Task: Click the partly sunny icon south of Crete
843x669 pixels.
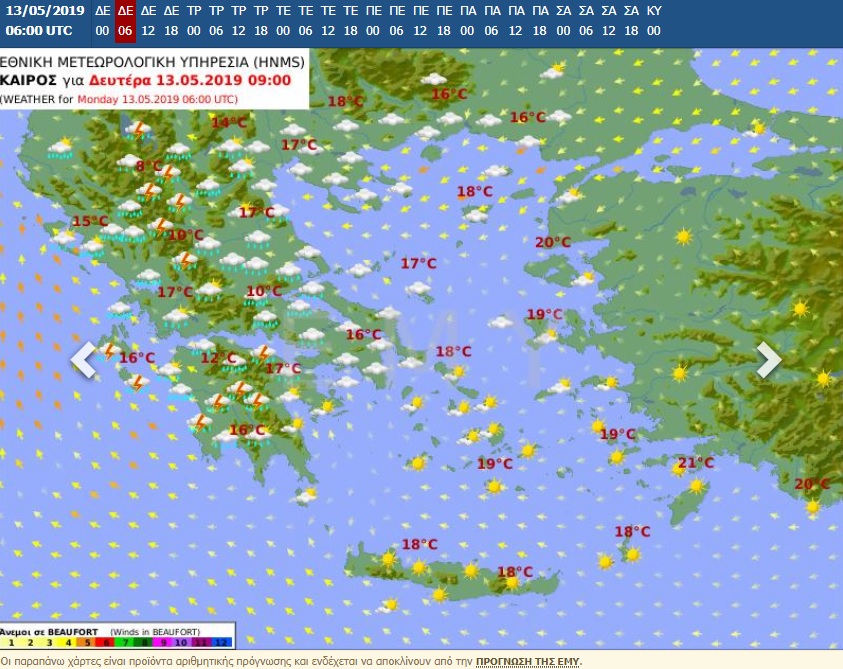Action: (x=388, y=606)
